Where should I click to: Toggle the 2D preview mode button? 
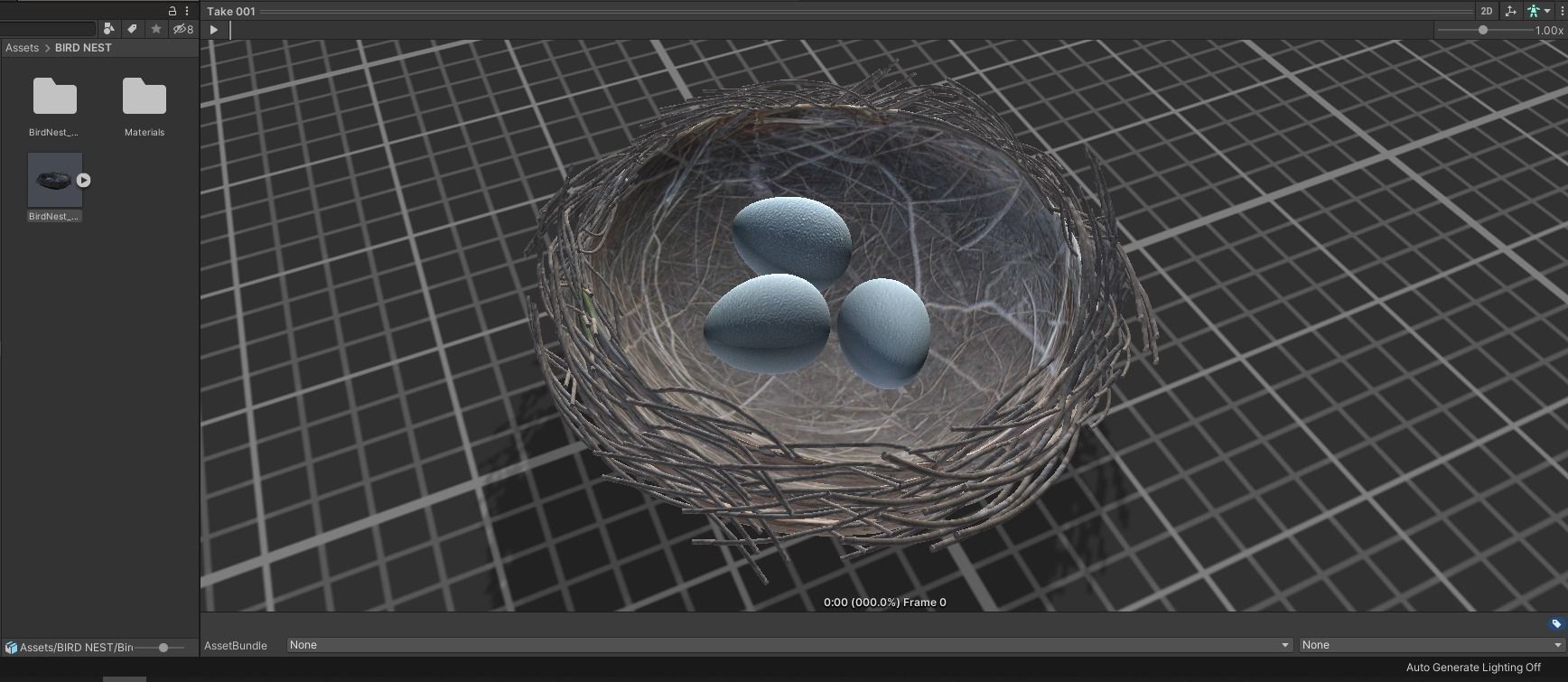tap(1487, 11)
